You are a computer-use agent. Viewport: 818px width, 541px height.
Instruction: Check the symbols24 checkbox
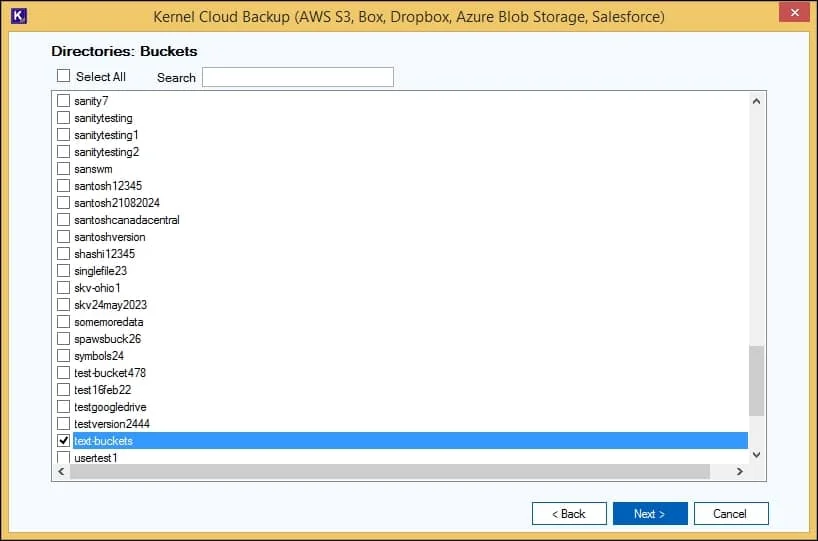tap(64, 355)
